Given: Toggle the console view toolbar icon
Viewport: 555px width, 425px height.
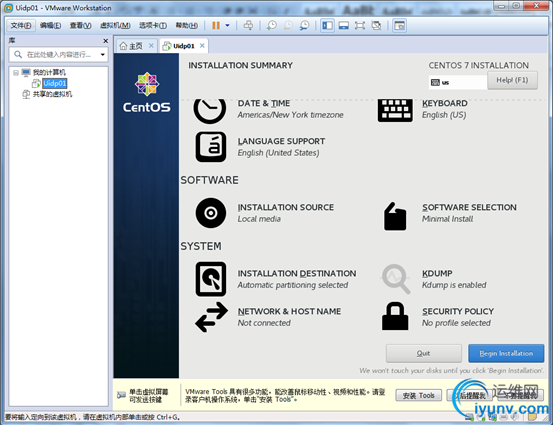Looking at the screenshot, I should tap(400, 25).
